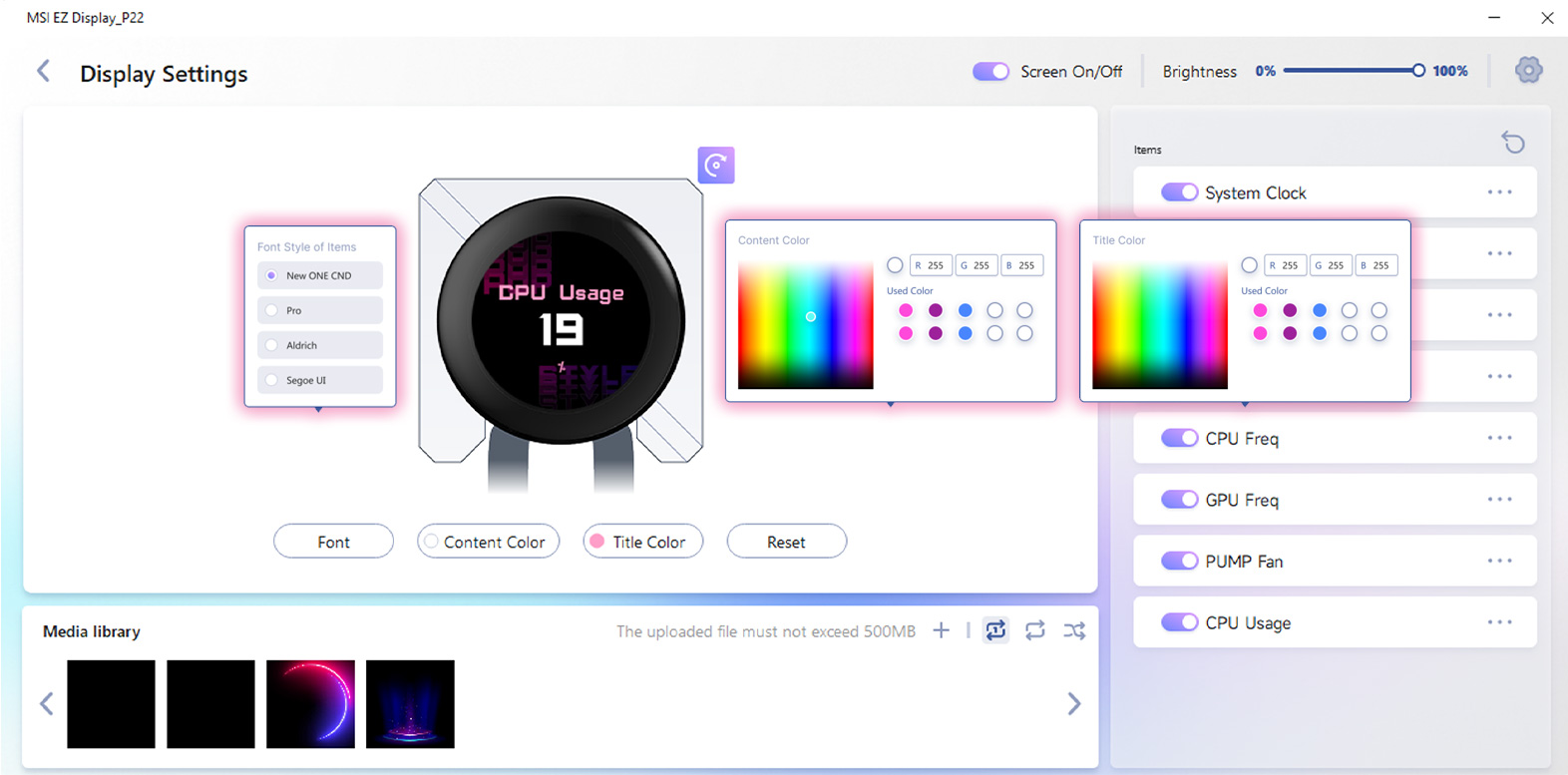The image size is (1568, 775).
Task: Click the Font button
Action: click(333, 542)
